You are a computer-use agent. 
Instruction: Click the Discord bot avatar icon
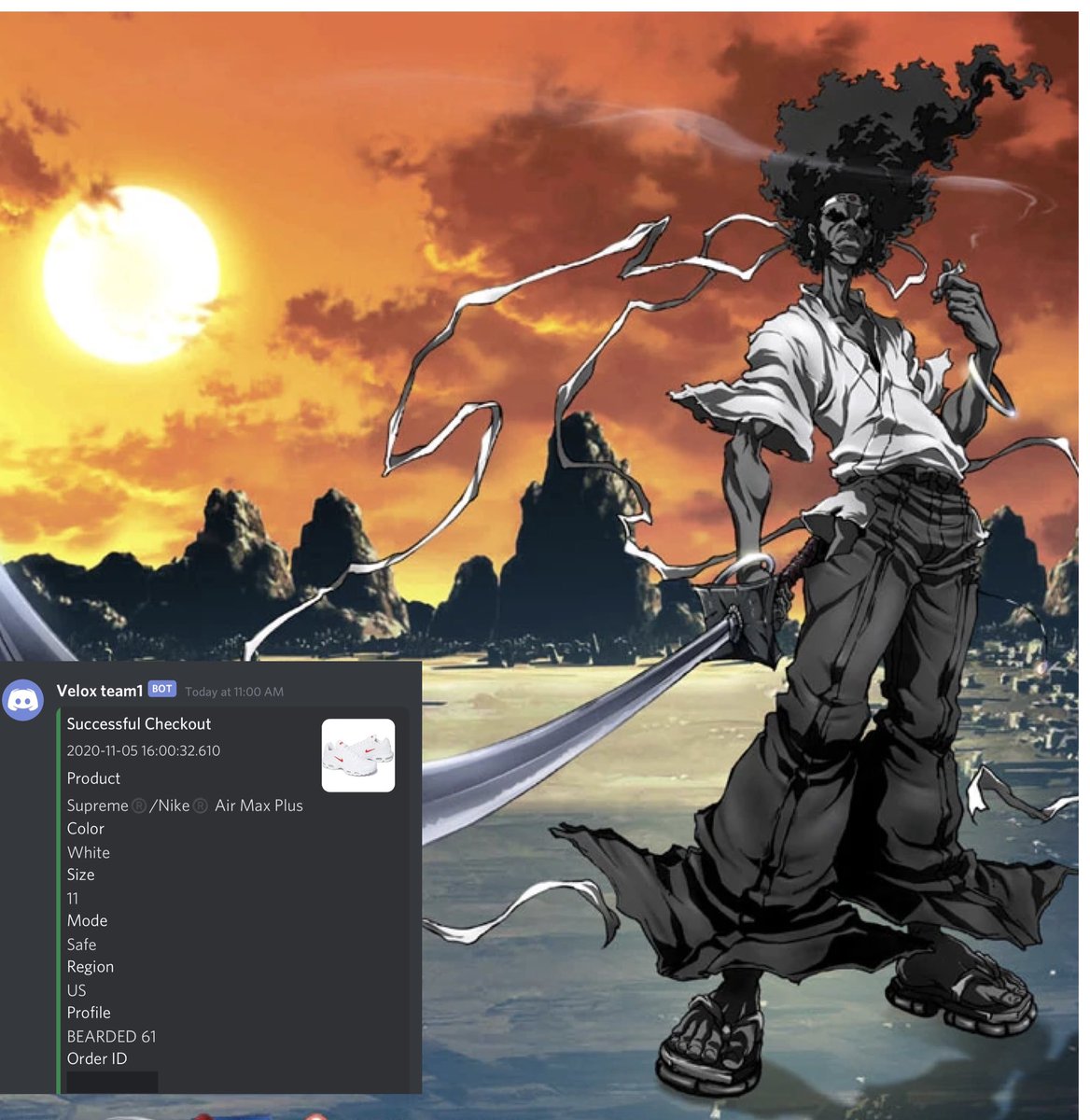pyautogui.click(x=23, y=700)
